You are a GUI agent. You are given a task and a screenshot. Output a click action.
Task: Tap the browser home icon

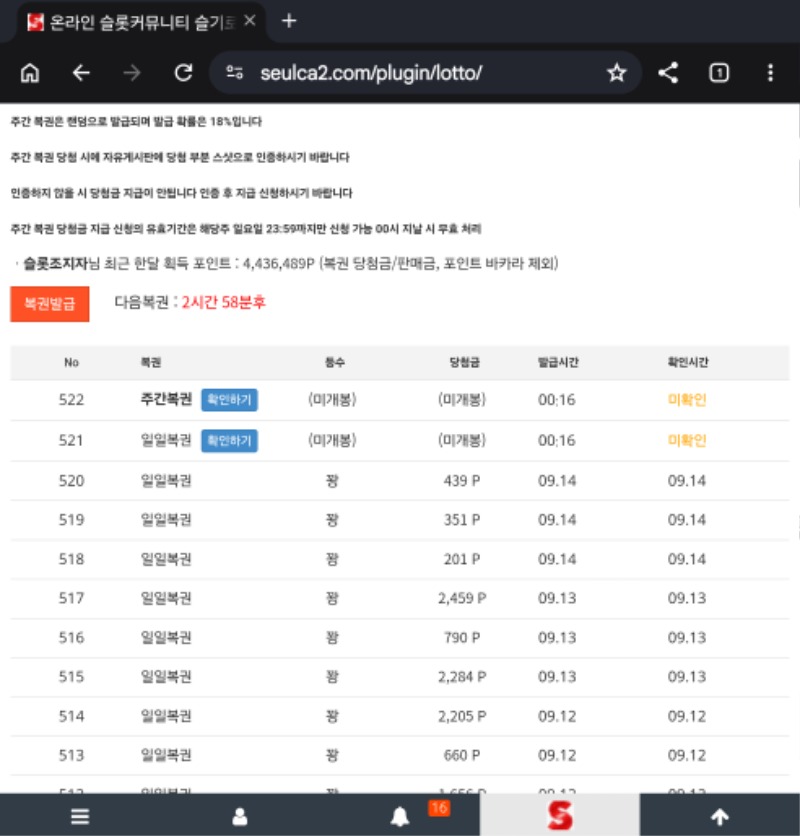click(x=30, y=73)
